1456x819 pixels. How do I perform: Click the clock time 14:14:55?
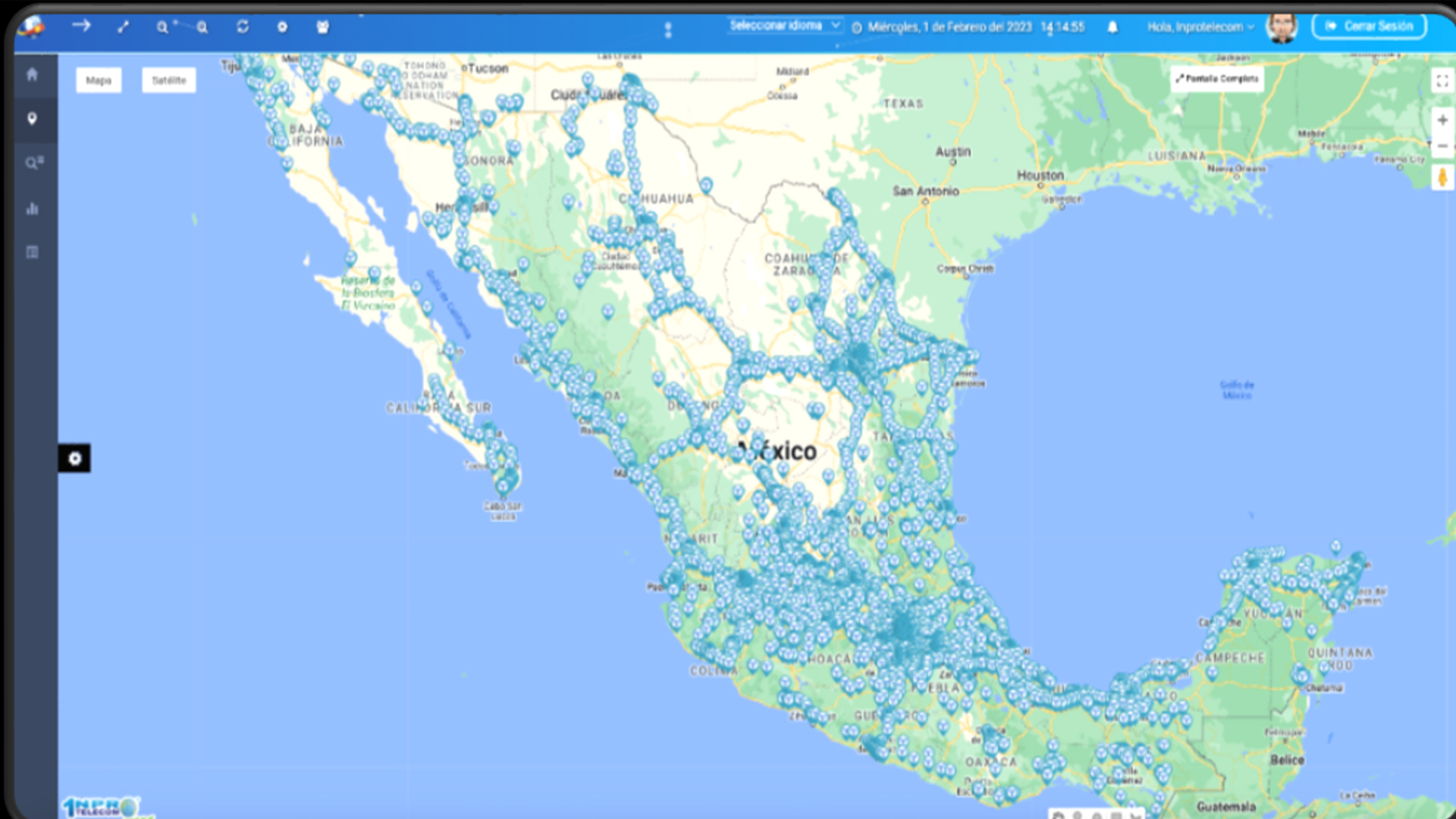[1062, 27]
